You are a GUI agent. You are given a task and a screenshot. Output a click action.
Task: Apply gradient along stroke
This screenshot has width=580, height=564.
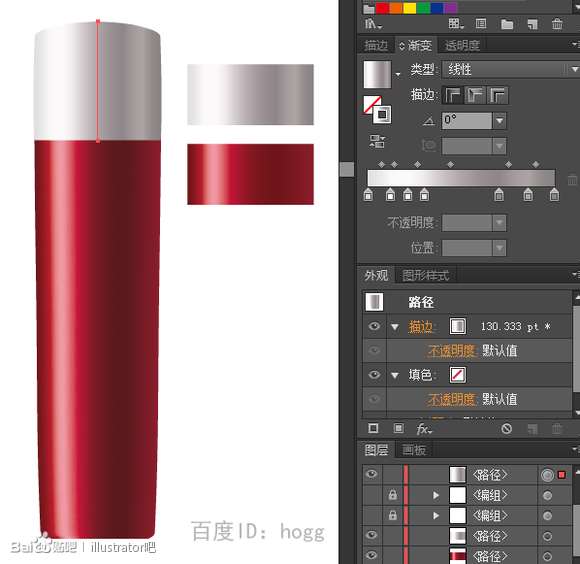point(476,95)
